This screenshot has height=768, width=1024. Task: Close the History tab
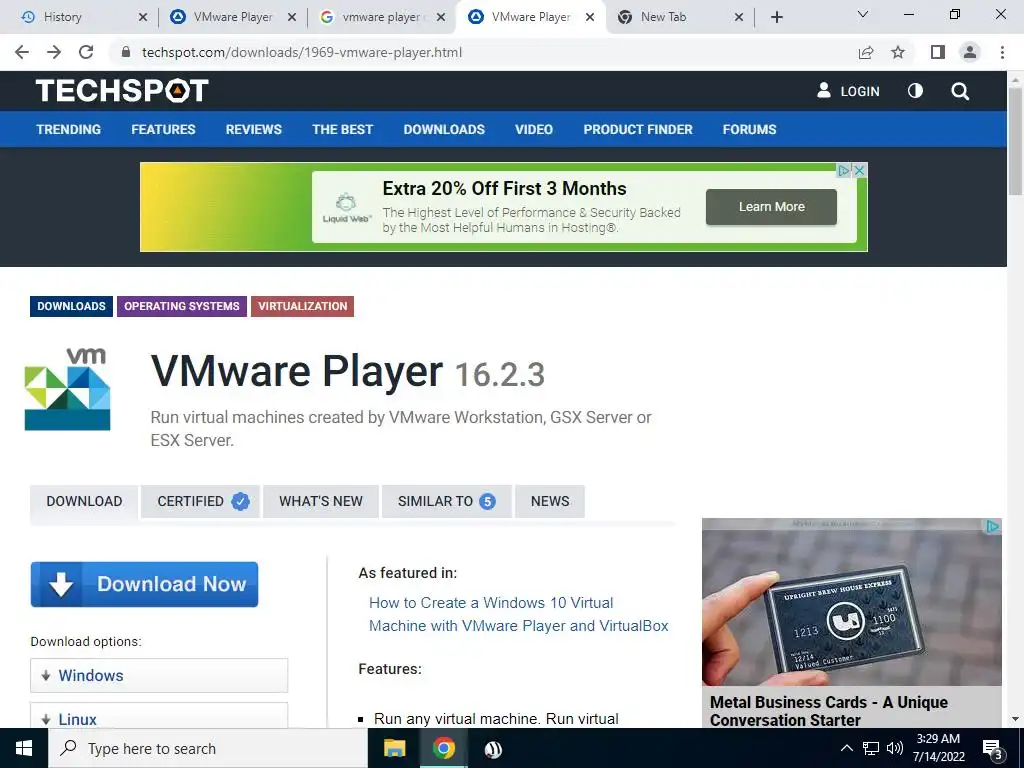pos(143,17)
